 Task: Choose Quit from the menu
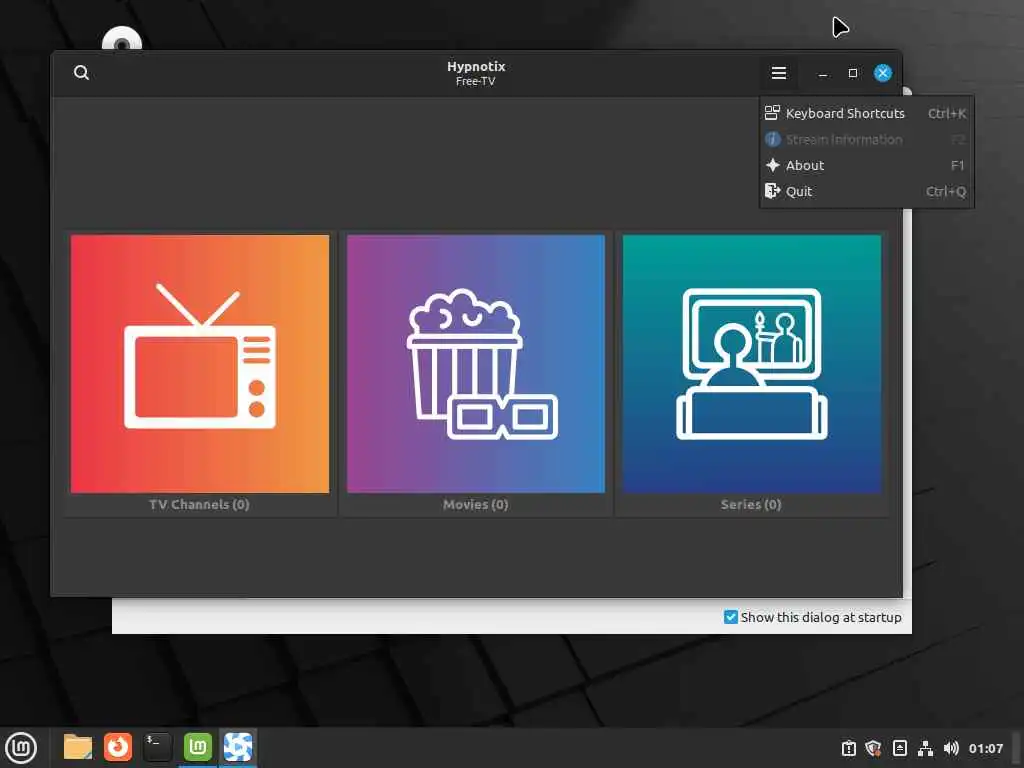[866, 191]
